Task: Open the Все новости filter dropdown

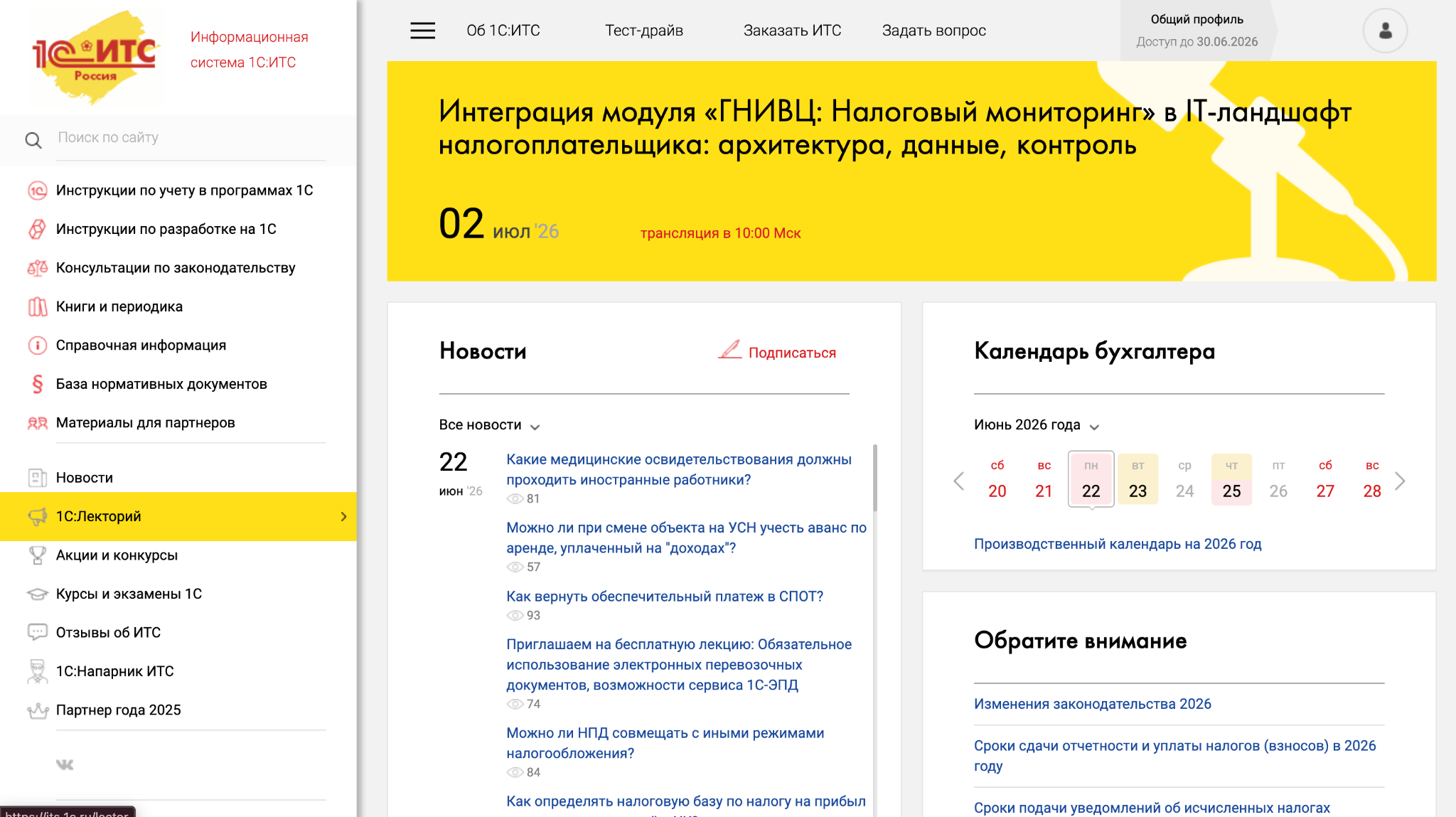Action: [489, 425]
